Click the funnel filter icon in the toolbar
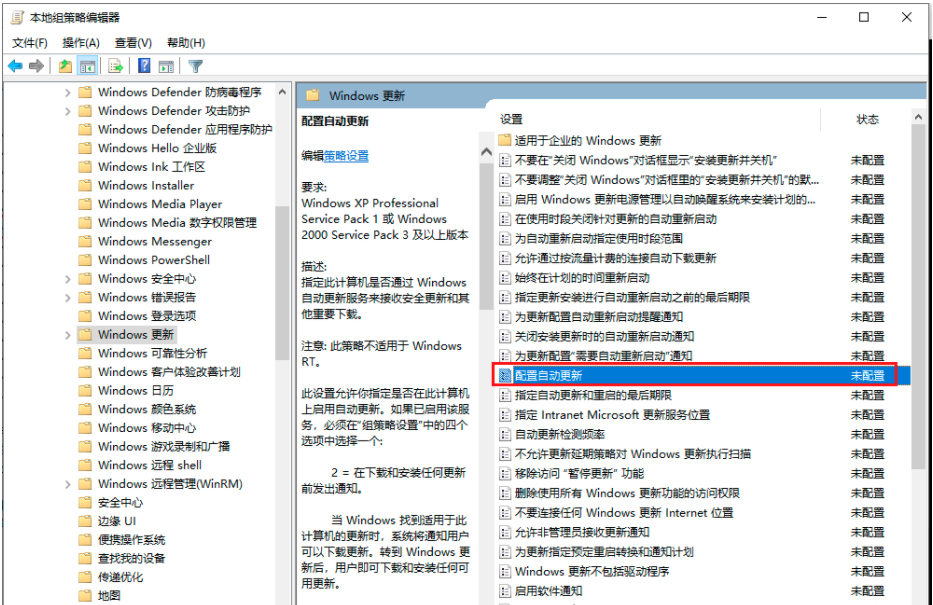The height and width of the screenshot is (605, 933). click(x=196, y=66)
